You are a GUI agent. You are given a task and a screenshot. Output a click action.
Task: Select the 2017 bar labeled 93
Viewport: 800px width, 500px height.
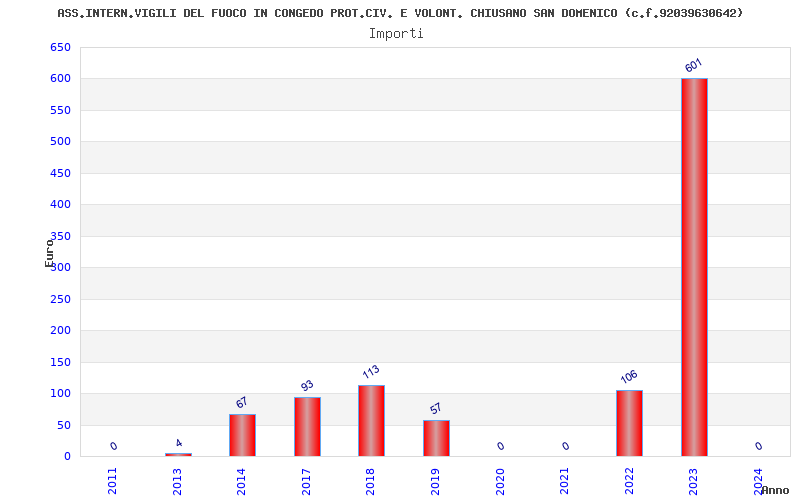pyautogui.click(x=307, y=427)
